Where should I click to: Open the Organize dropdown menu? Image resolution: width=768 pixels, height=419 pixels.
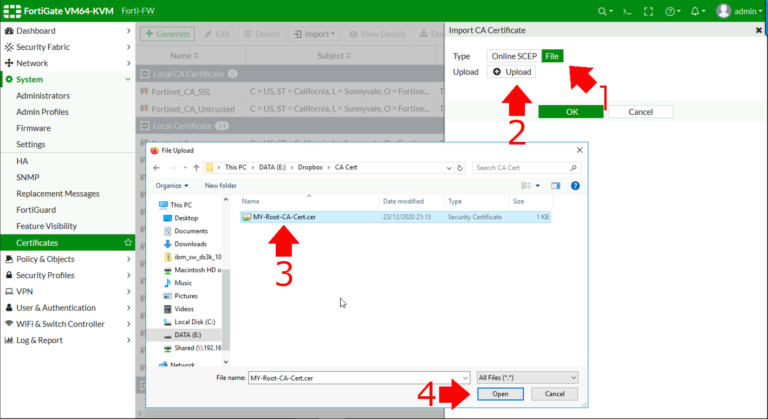point(172,186)
